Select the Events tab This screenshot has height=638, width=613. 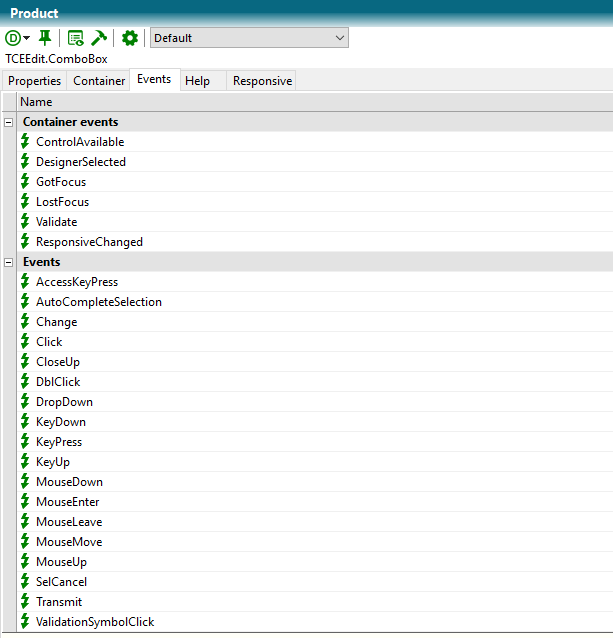click(154, 79)
